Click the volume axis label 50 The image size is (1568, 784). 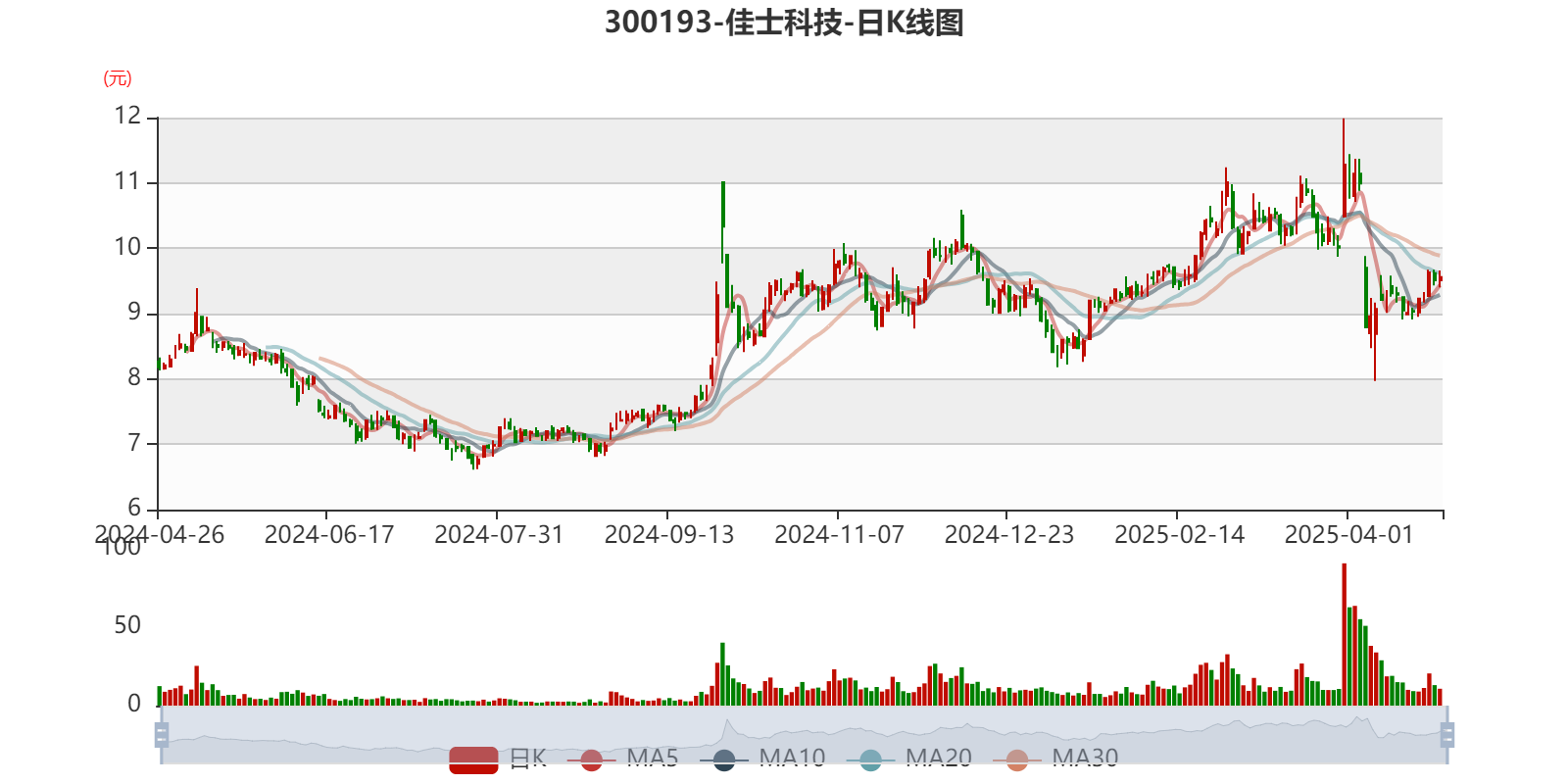click(127, 625)
